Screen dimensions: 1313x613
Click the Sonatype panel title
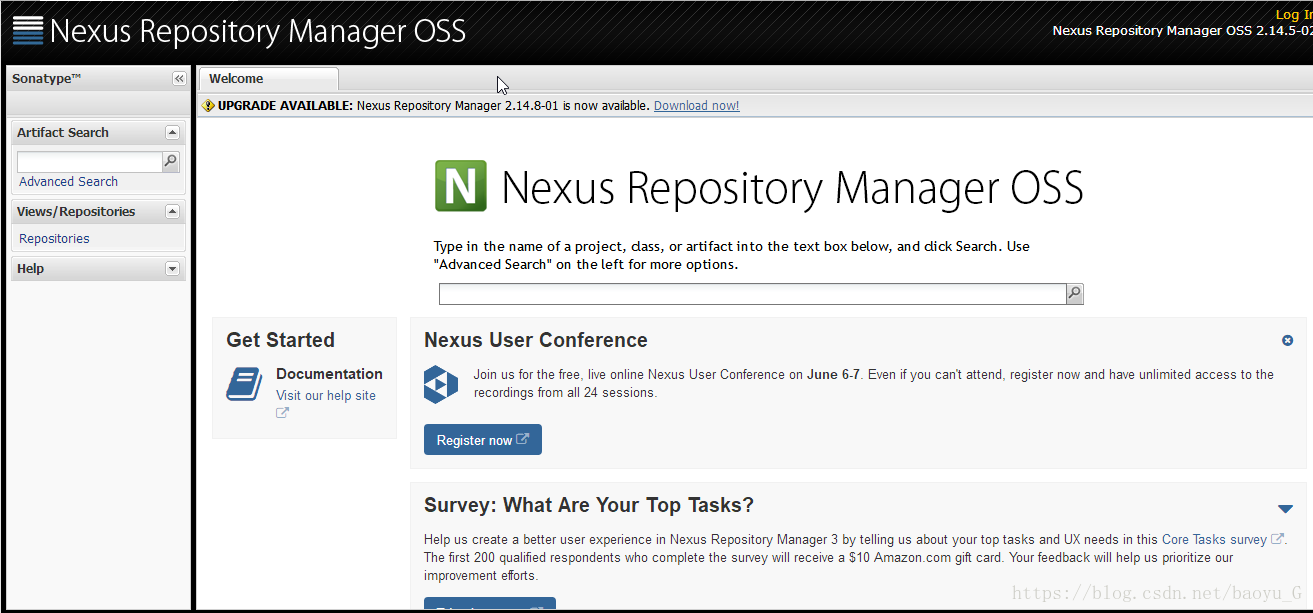46,79
